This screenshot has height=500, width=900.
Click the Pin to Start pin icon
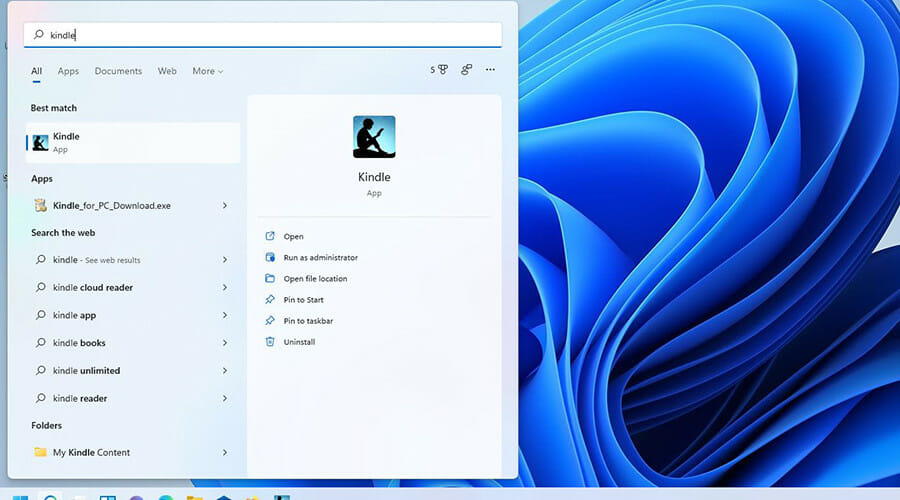point(270,300)
